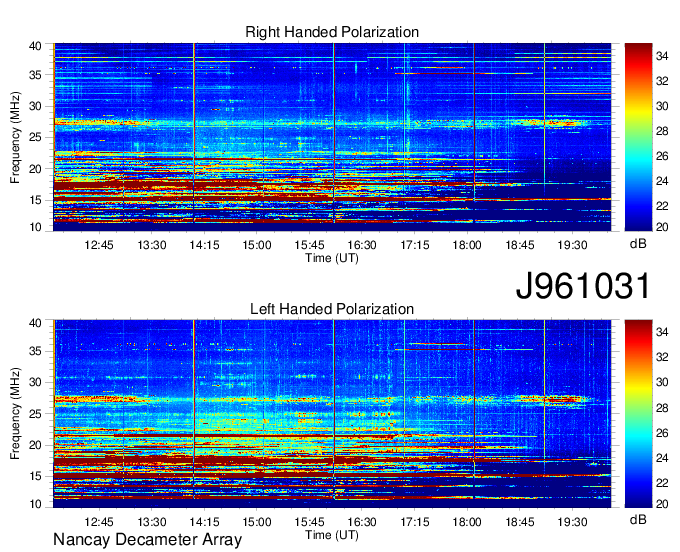Screen dimensions: 680x552
Task: Click the dB label under the lower color bar
Action: click(x=638, y=520)
